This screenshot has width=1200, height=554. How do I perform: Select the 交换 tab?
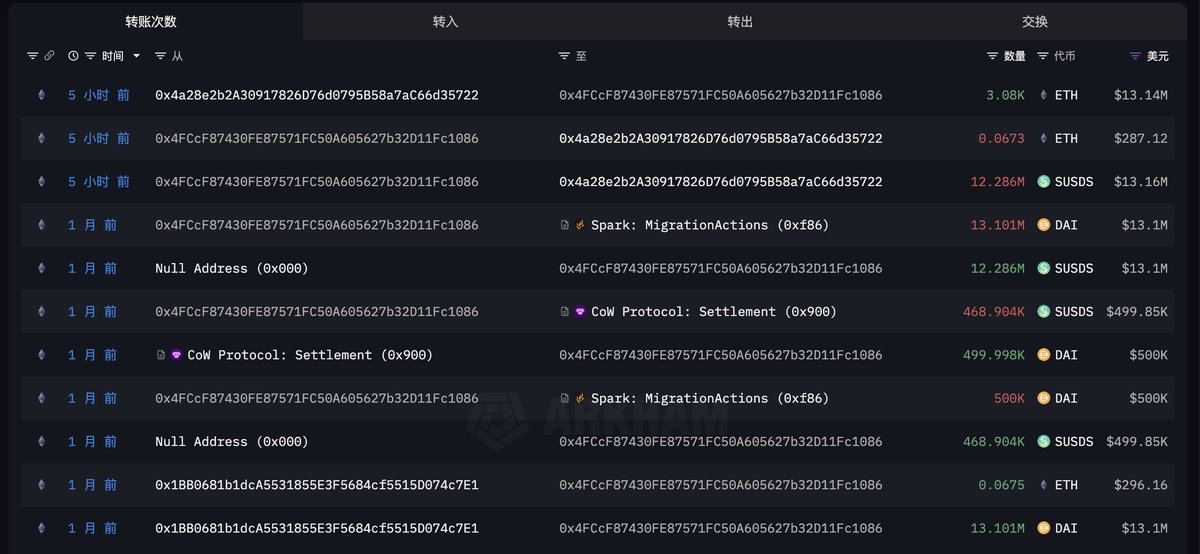(1035, 21)
